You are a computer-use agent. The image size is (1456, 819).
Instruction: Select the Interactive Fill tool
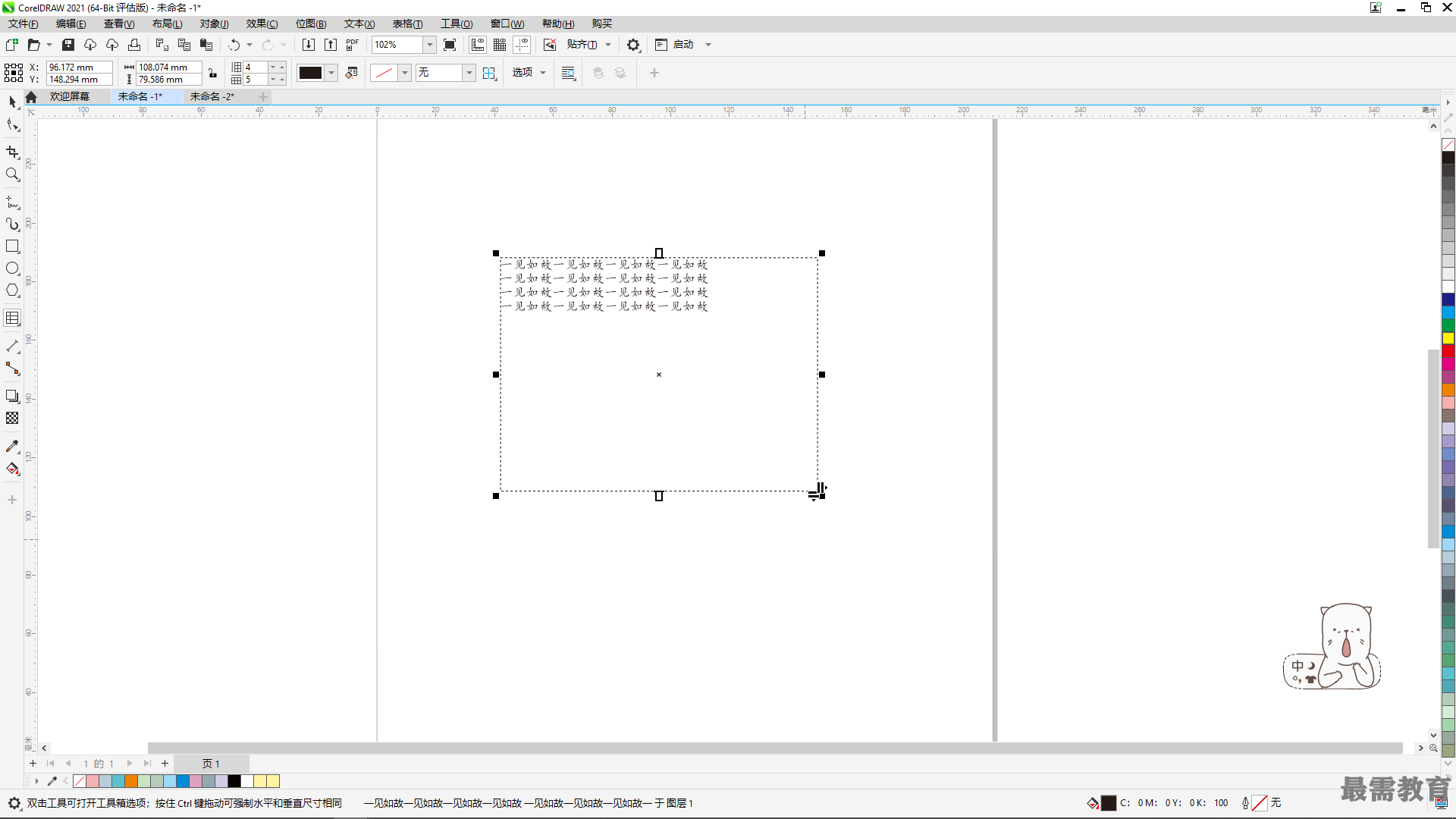12,469
